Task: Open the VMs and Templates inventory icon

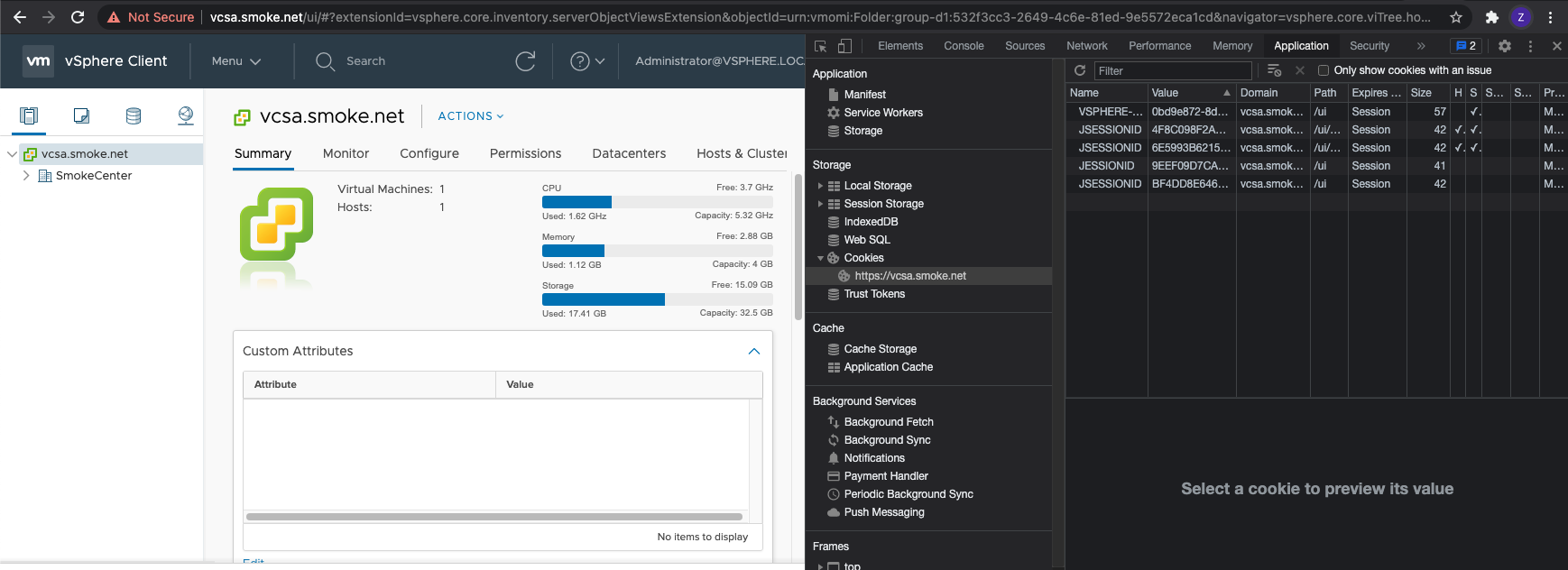Action: pos(81,115)
